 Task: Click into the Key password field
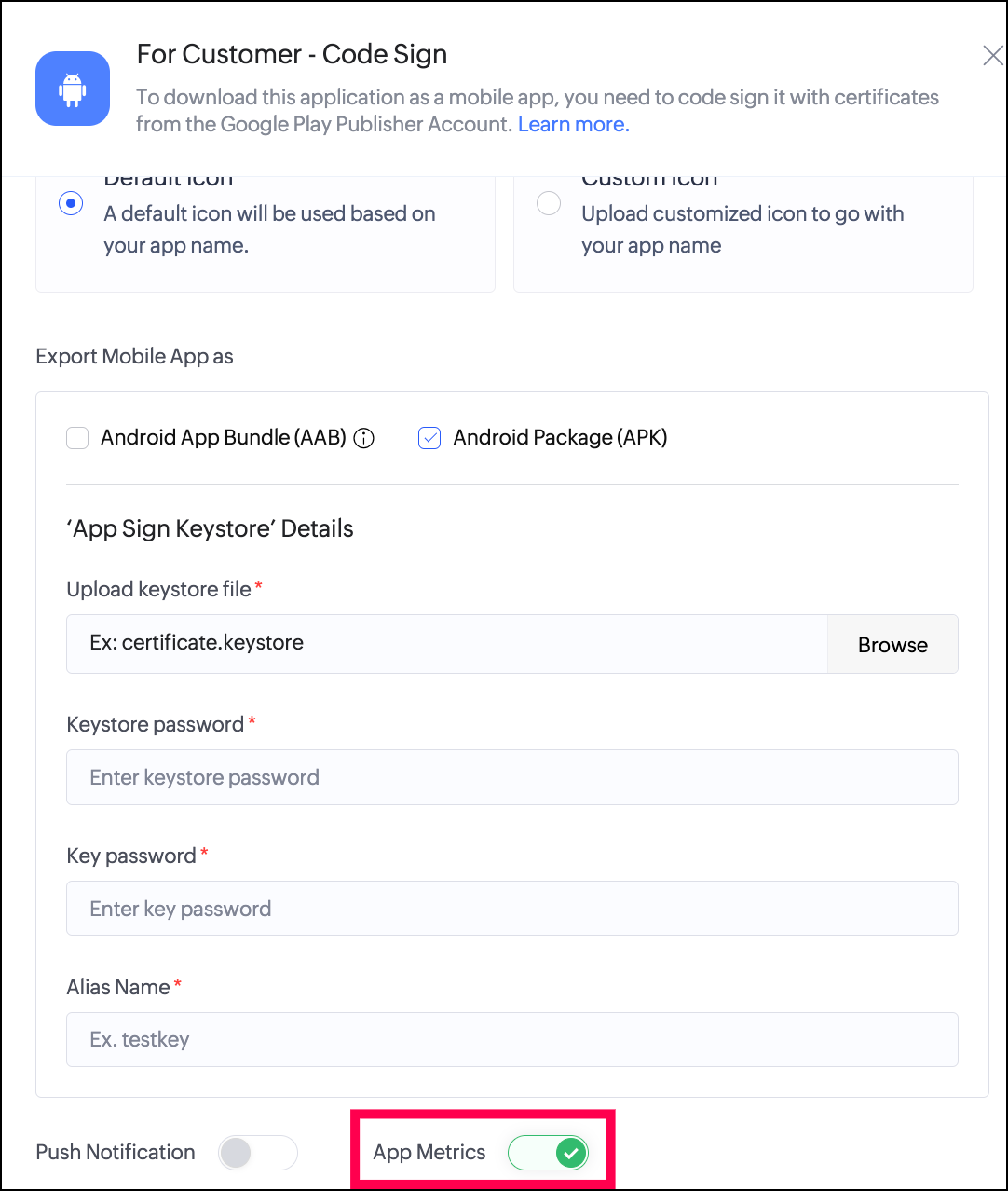(x=511, y=909)
